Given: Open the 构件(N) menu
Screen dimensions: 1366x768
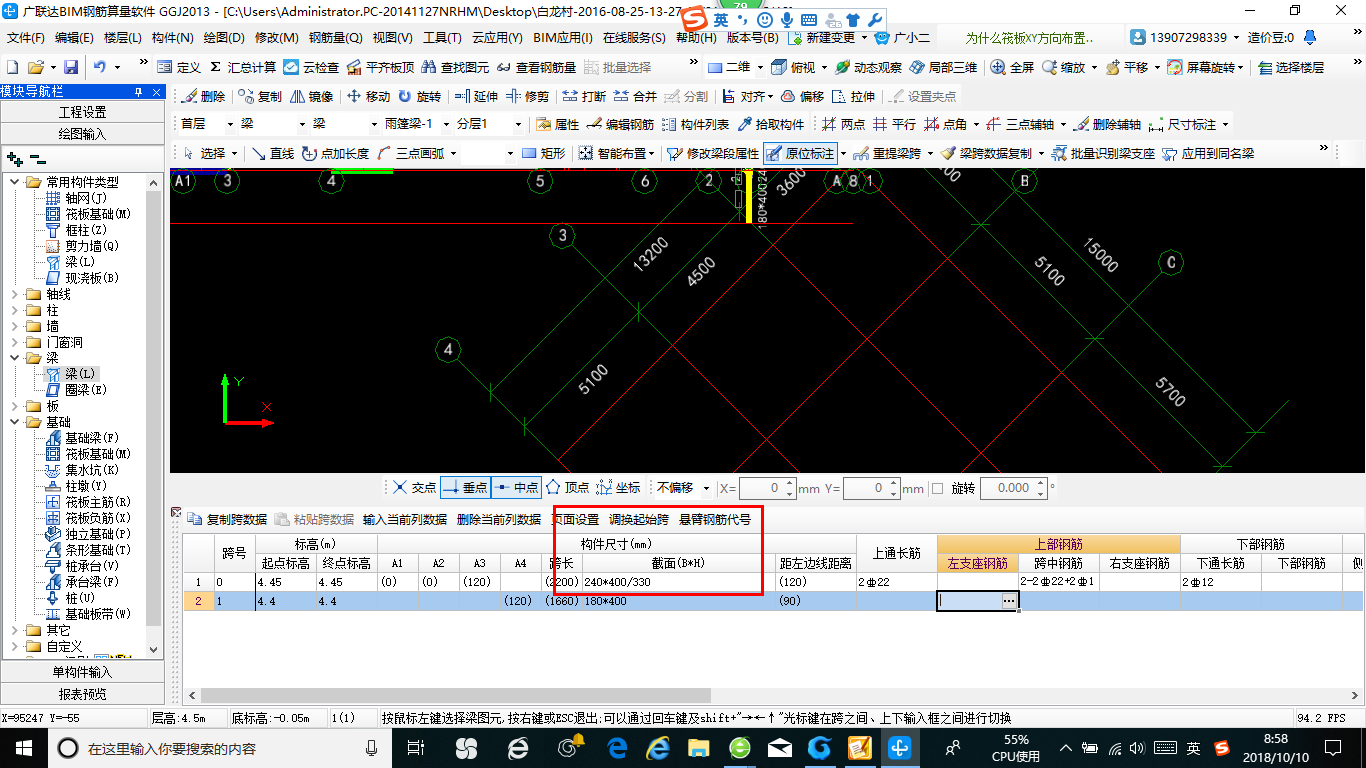Looking at the screenshot, I should click(172, 38).
